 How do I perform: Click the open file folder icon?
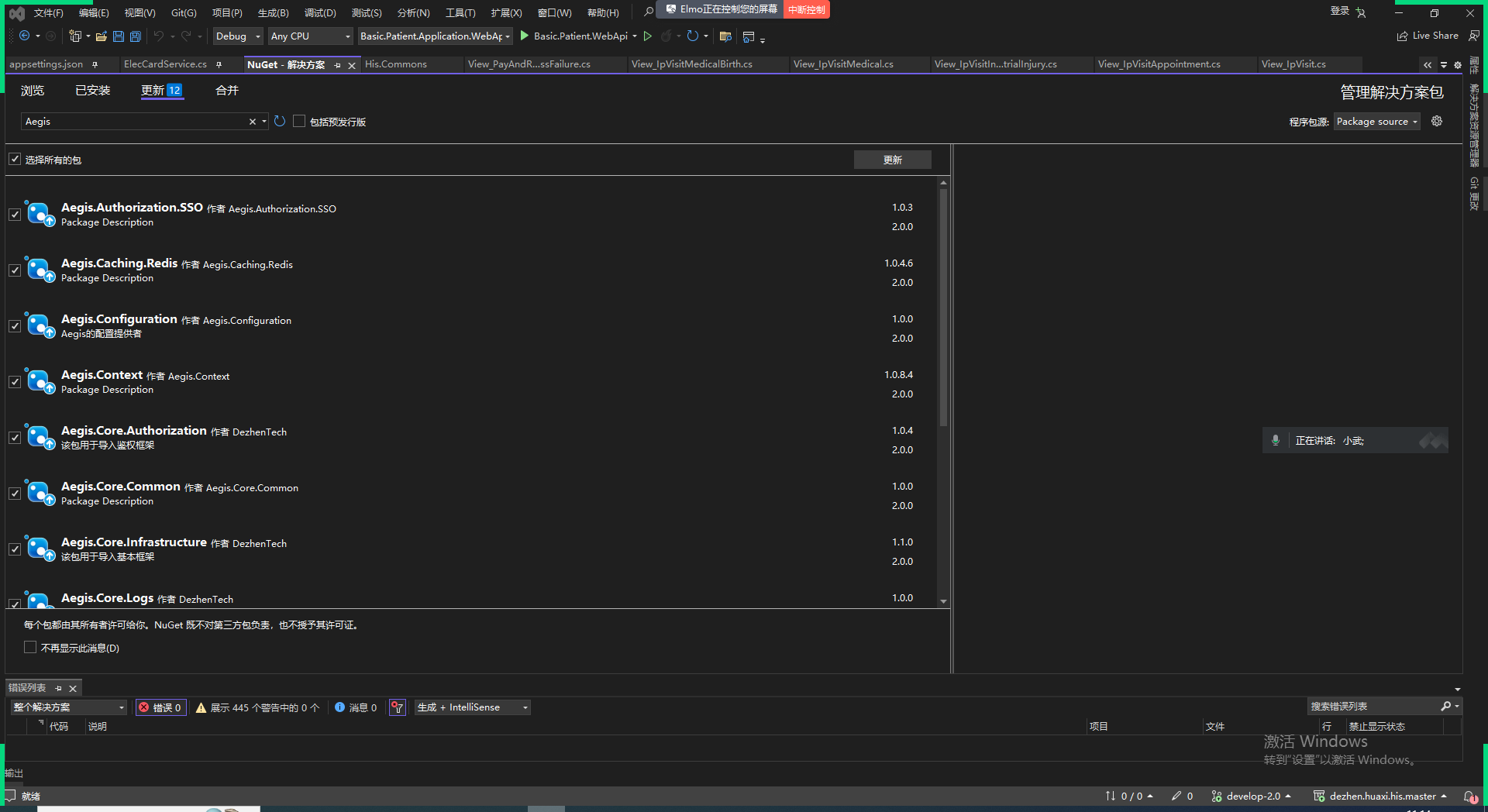(102, 36)
